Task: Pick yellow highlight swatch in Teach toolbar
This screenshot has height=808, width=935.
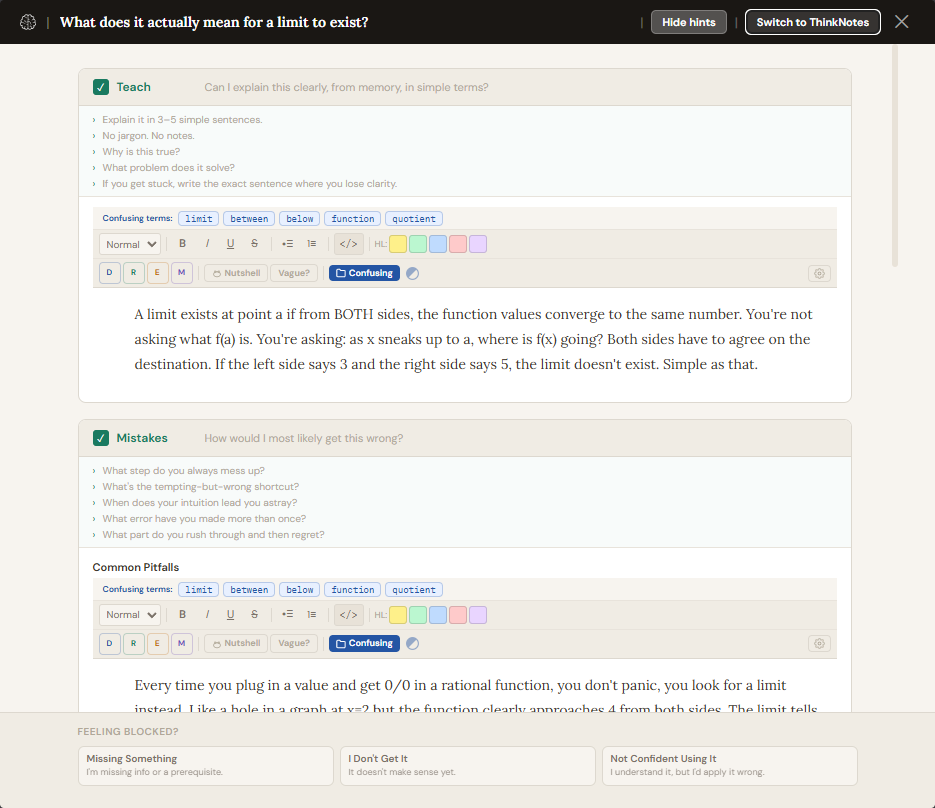Action: [398, 244]
